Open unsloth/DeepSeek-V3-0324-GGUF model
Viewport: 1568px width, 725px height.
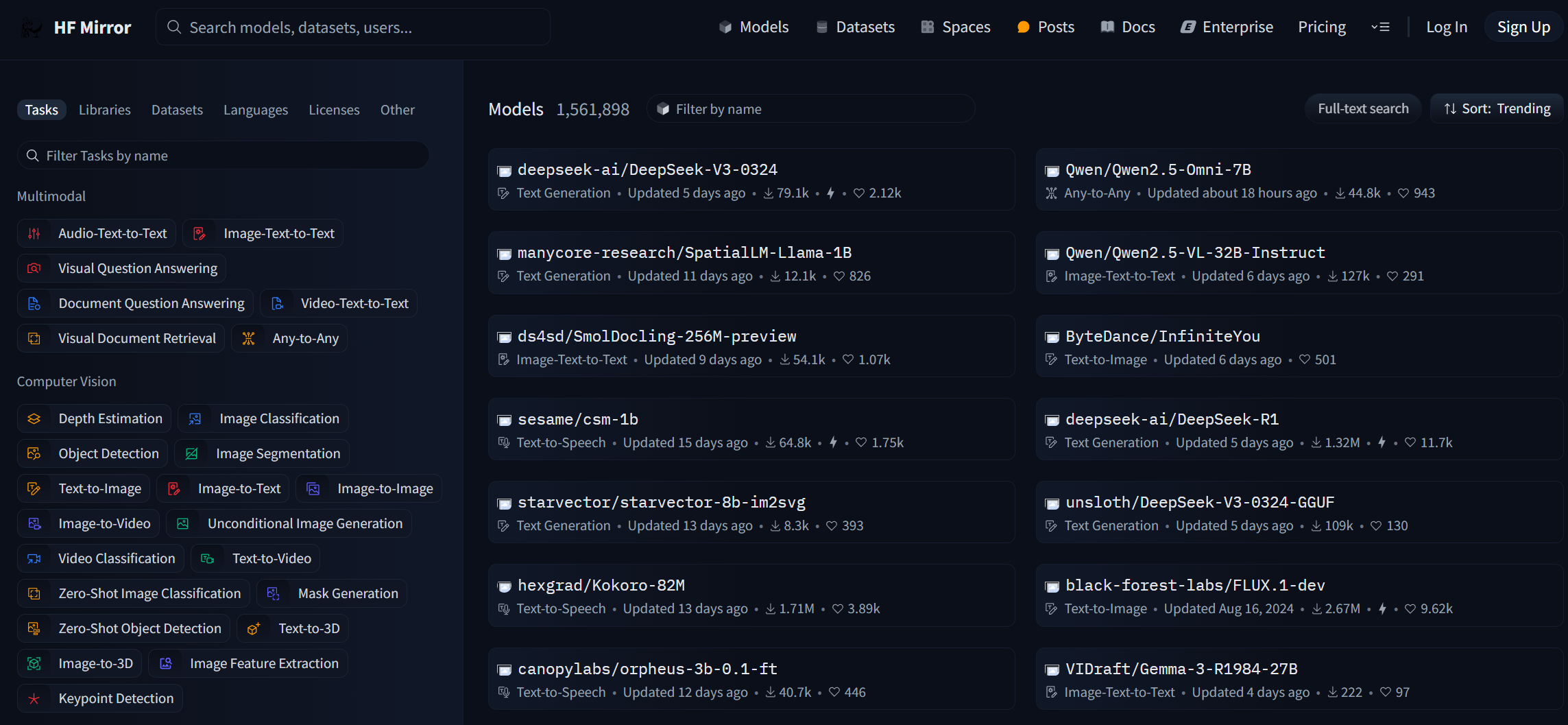[x=1299, y=512]
